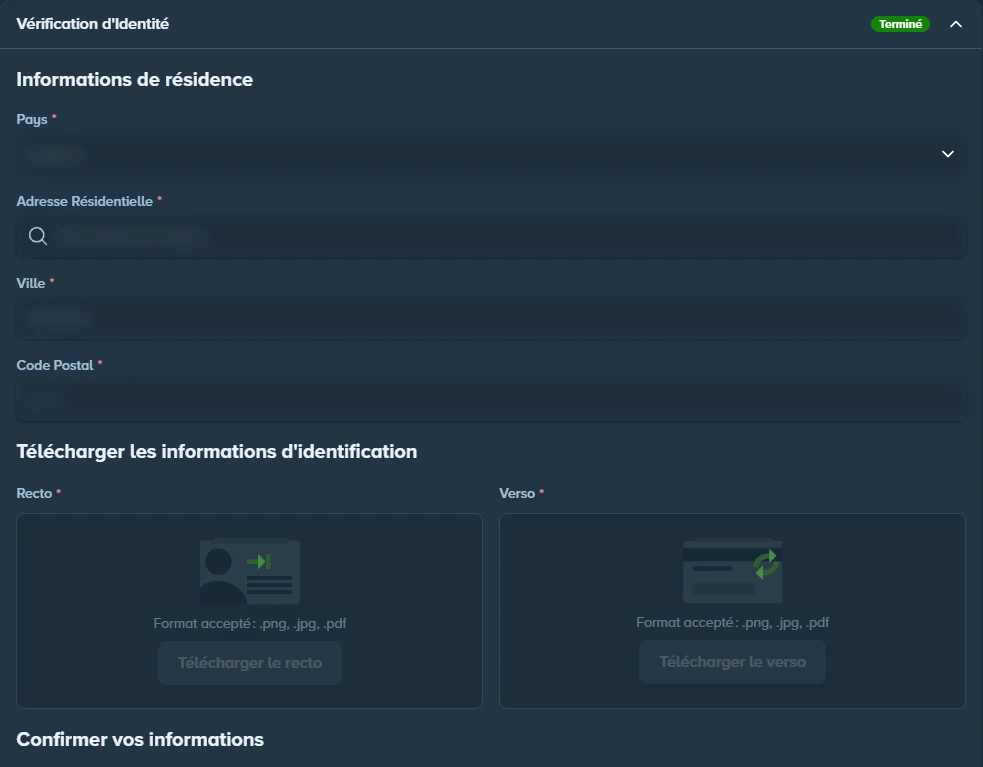Screen dimensions: 983x767
Task: Click the Vérification d'Identité header title
Action: (x=92, y=24)
